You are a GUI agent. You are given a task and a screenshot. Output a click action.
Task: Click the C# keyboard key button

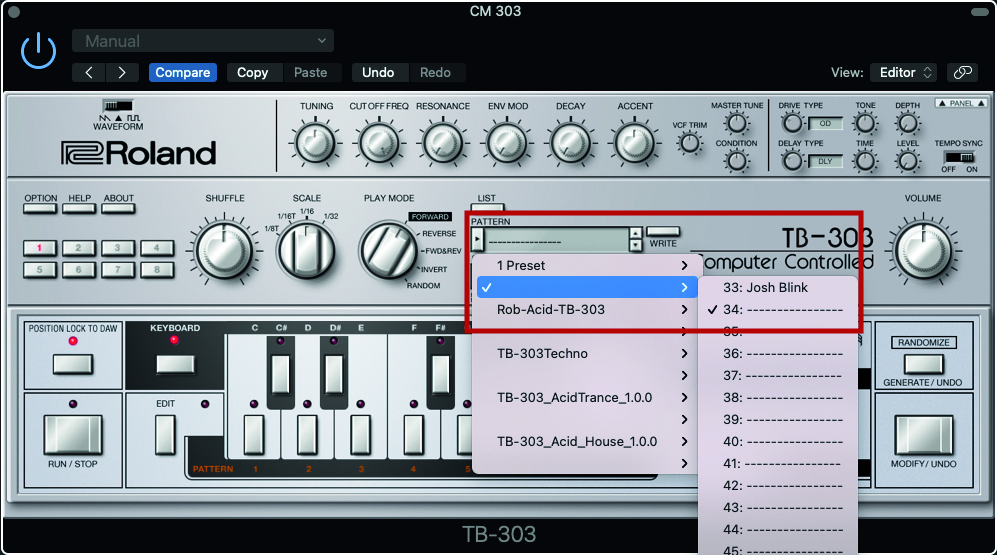click(280, 374)
